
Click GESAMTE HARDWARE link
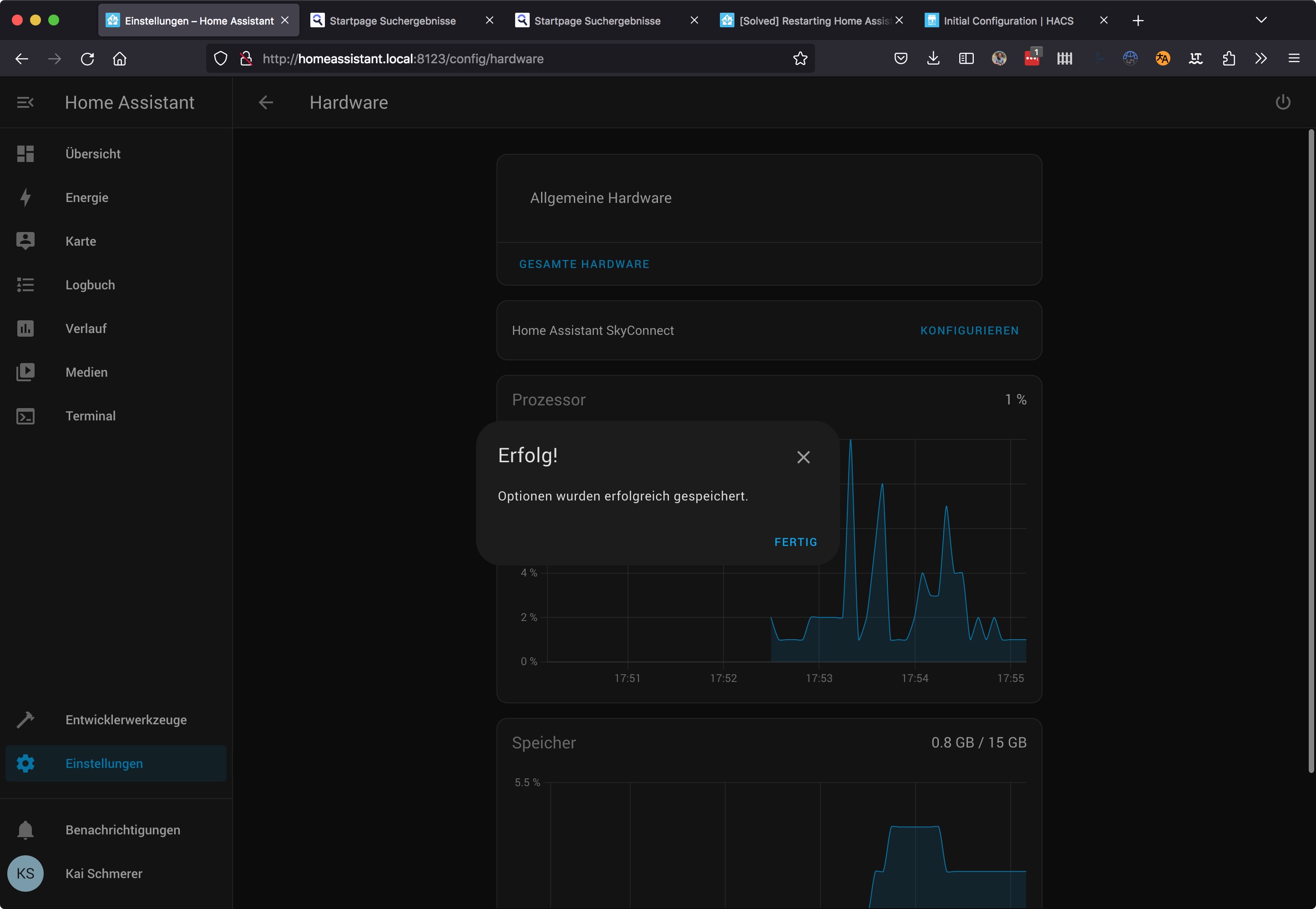click(584, 264)
